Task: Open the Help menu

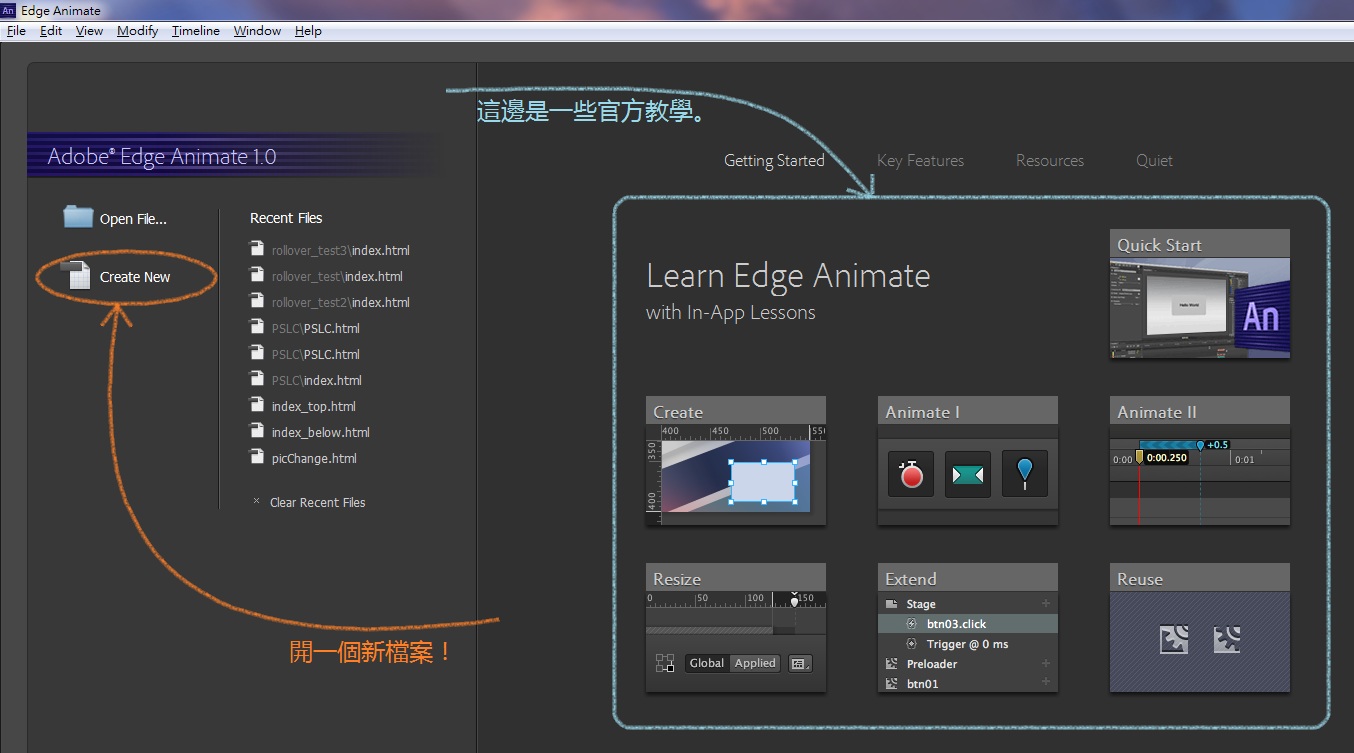Action: click(x=308, y=31)
